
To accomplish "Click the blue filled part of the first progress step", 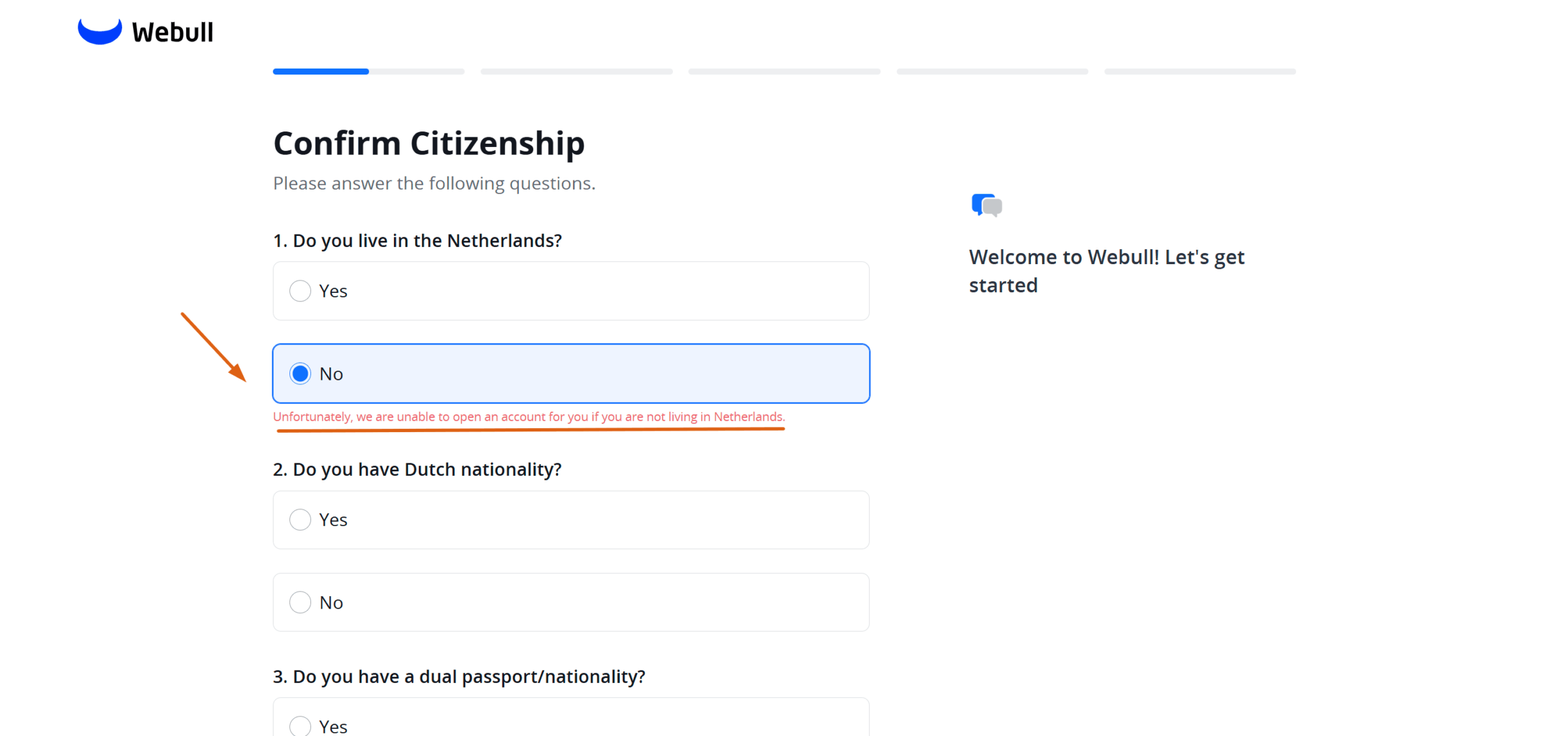I will [321, 71].
